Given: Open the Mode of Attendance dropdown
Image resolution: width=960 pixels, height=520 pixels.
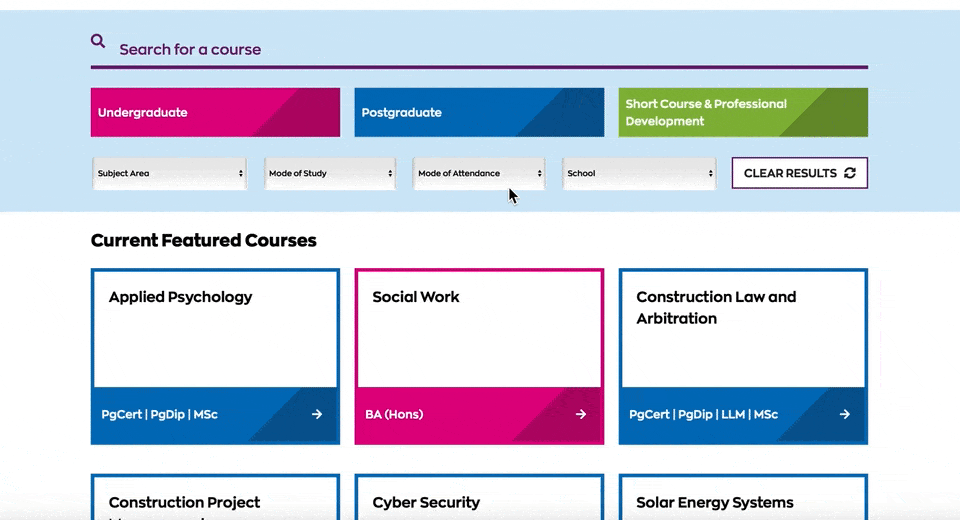Looking at the screenshot, I should click(x=479, y=173).
